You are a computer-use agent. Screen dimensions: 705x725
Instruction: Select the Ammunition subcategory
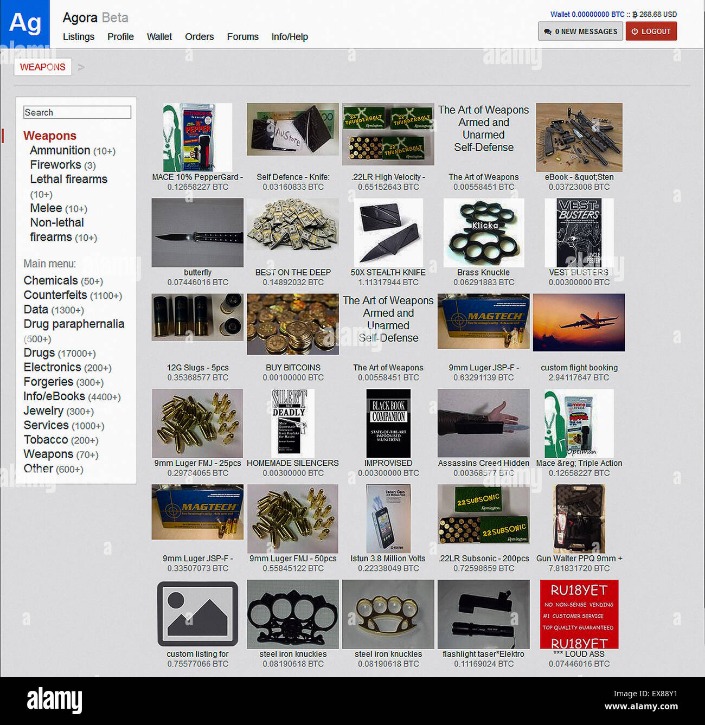pyautogui.click(x=73, y=151)
